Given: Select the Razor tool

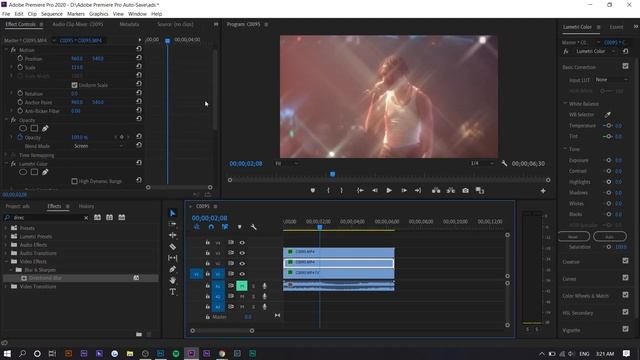Looking at the screenshot, I should (x=172, y=247).
